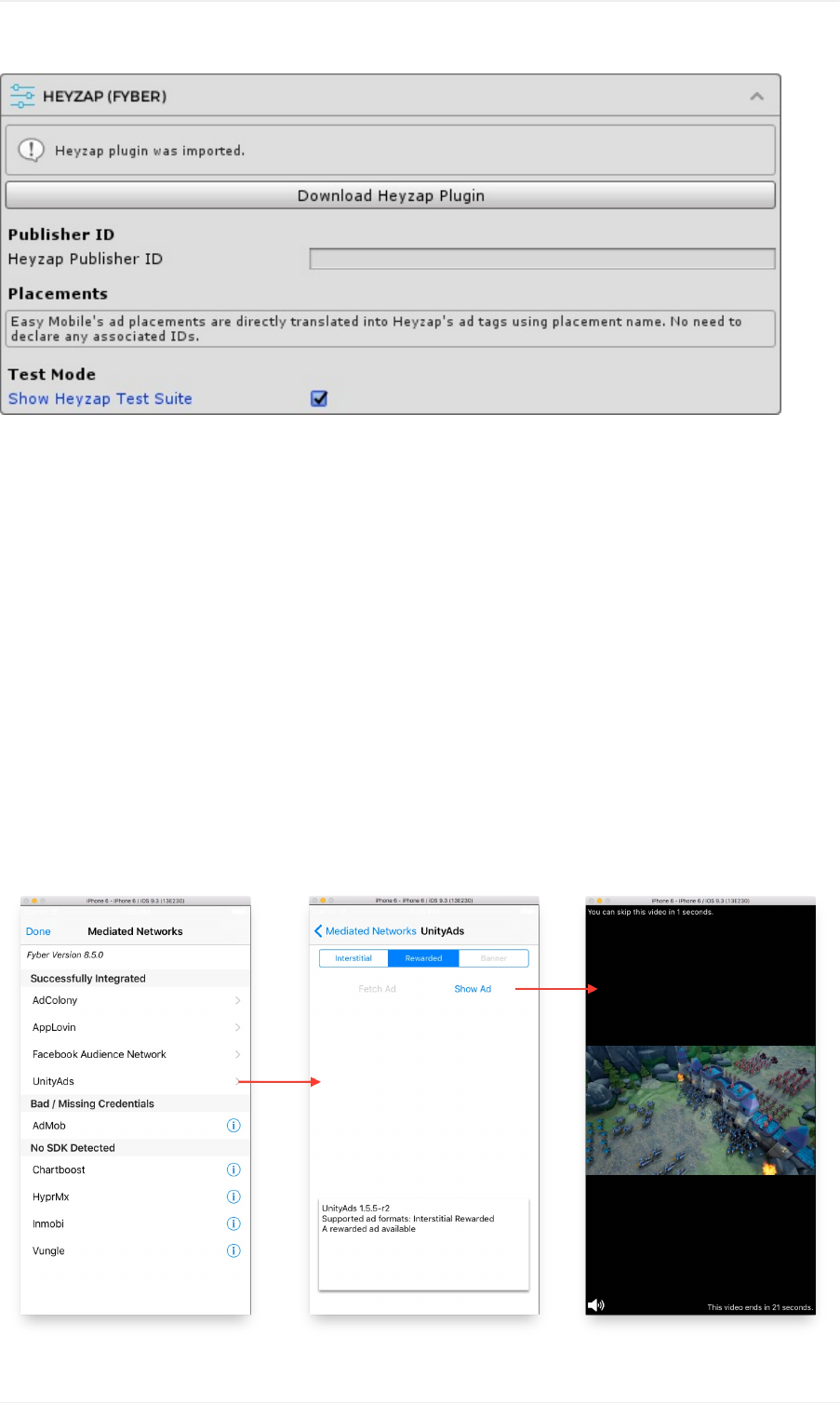
Task: Show Chartboost info icon details
Action: tap(233, 1169)
